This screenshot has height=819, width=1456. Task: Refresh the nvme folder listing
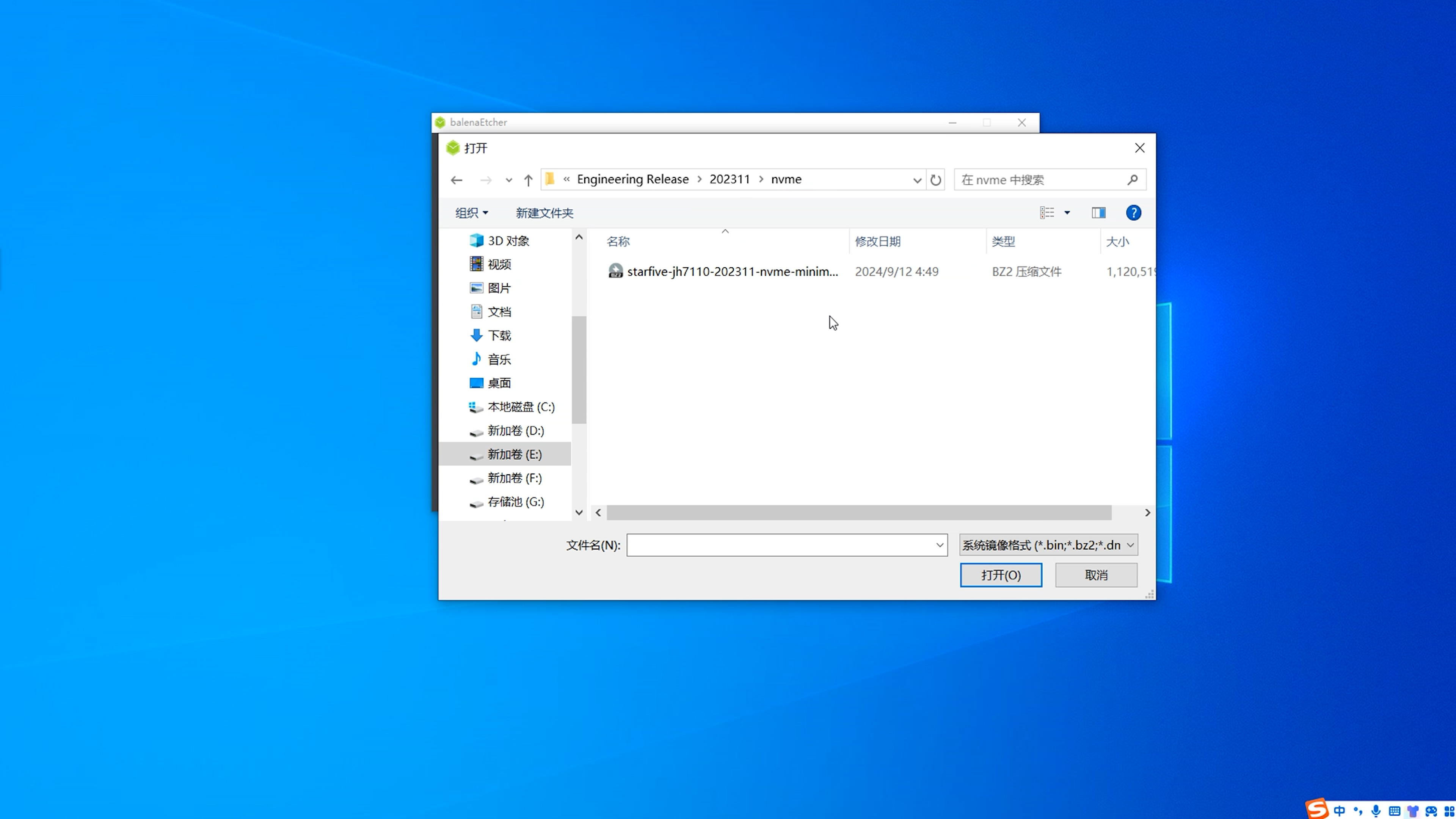click(x=935, y=180)
